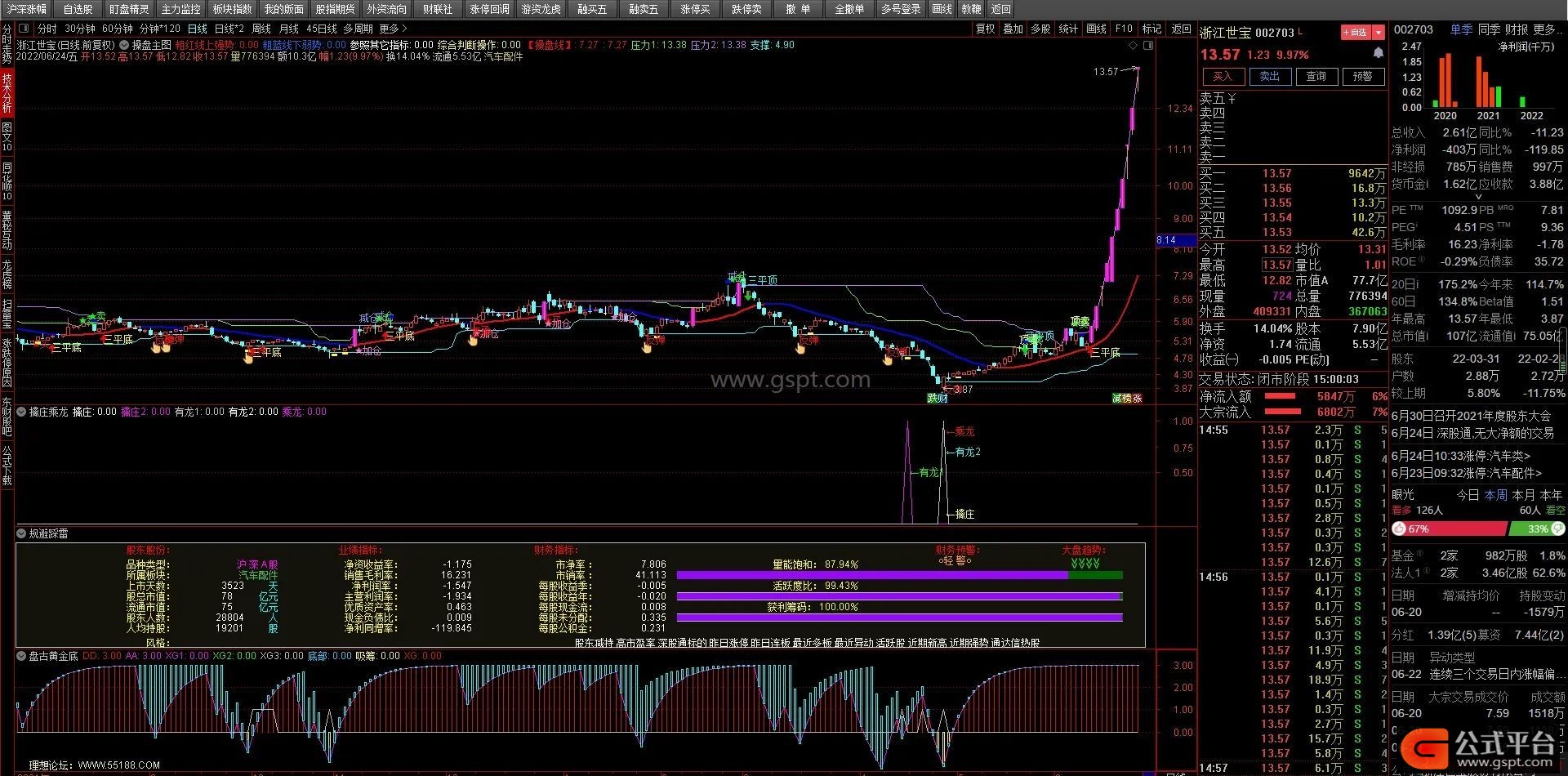This screenshot has height=776, width=1568.
Task: Open 股指期货 from top toolbar
Action: click(335, 9)
